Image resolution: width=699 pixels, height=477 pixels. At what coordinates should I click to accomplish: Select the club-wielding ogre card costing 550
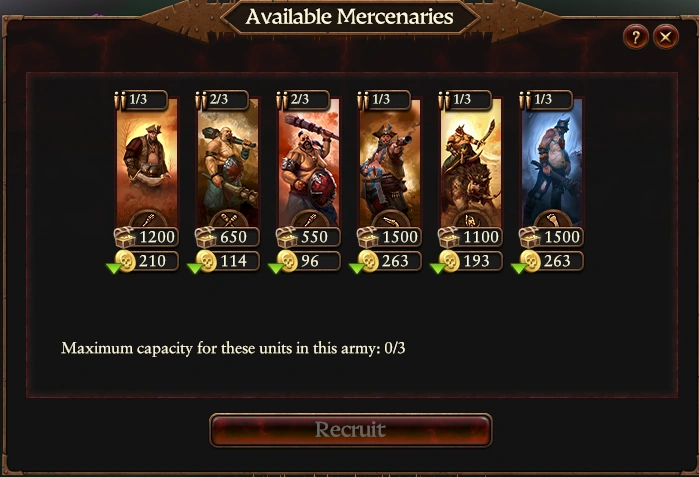point(309,163)
